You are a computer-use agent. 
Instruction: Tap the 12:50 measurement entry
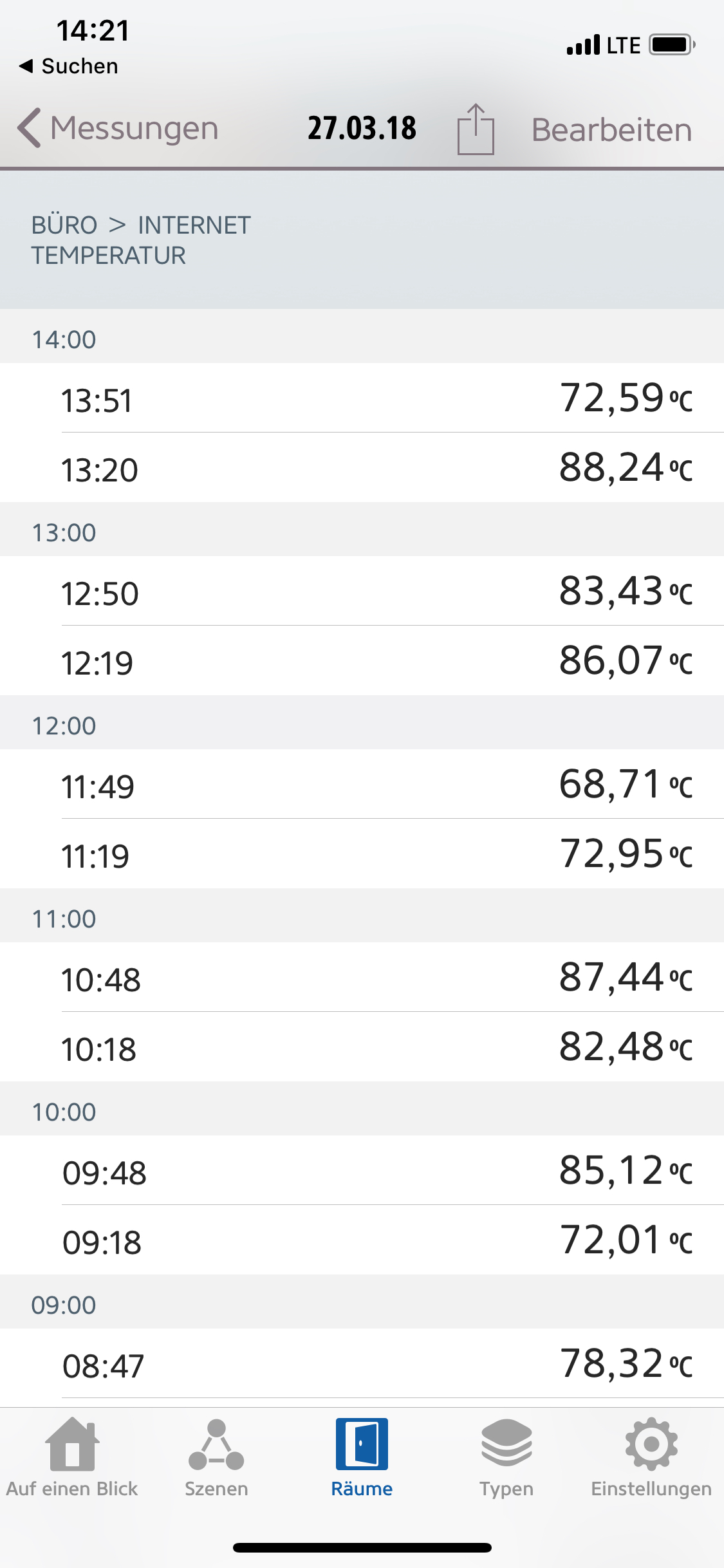(x=362, y=592)
